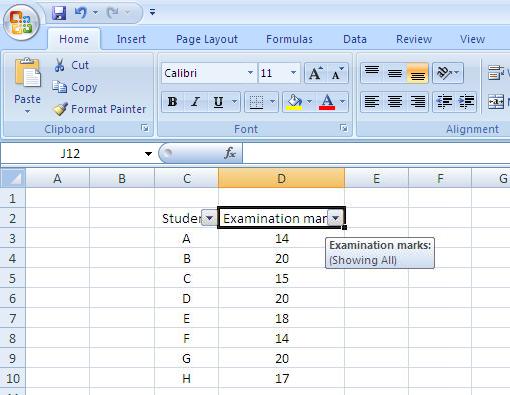Click the Save icon in quick access toolbar

[59, 13]
